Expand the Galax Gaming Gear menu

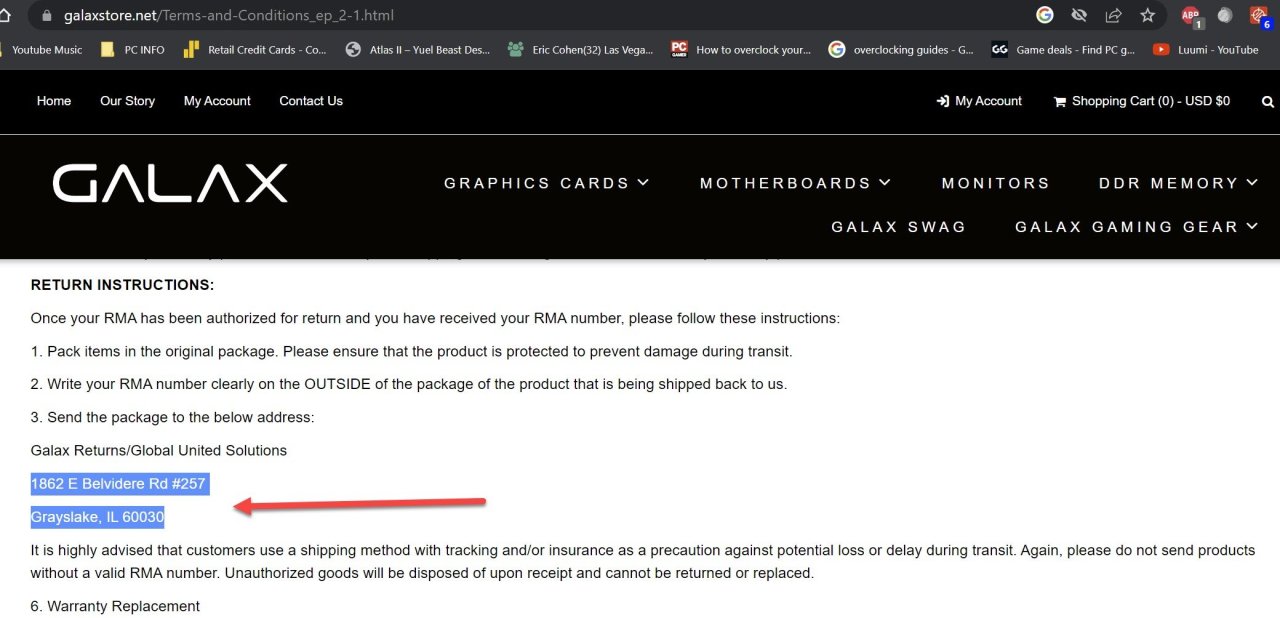point(1136,227)
